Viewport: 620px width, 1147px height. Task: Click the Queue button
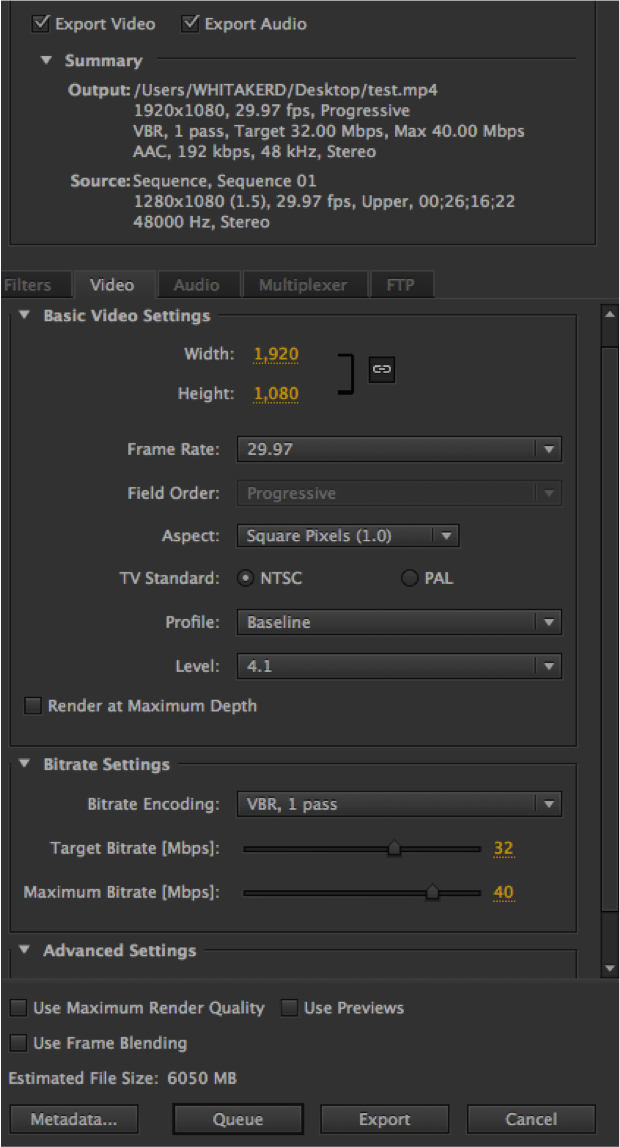[237, 1119]
